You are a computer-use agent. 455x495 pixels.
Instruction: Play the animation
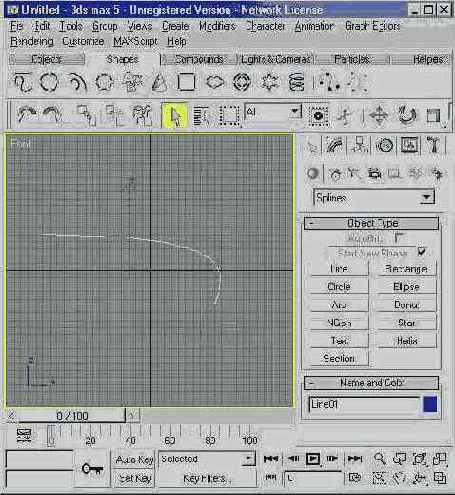point(313,459)
